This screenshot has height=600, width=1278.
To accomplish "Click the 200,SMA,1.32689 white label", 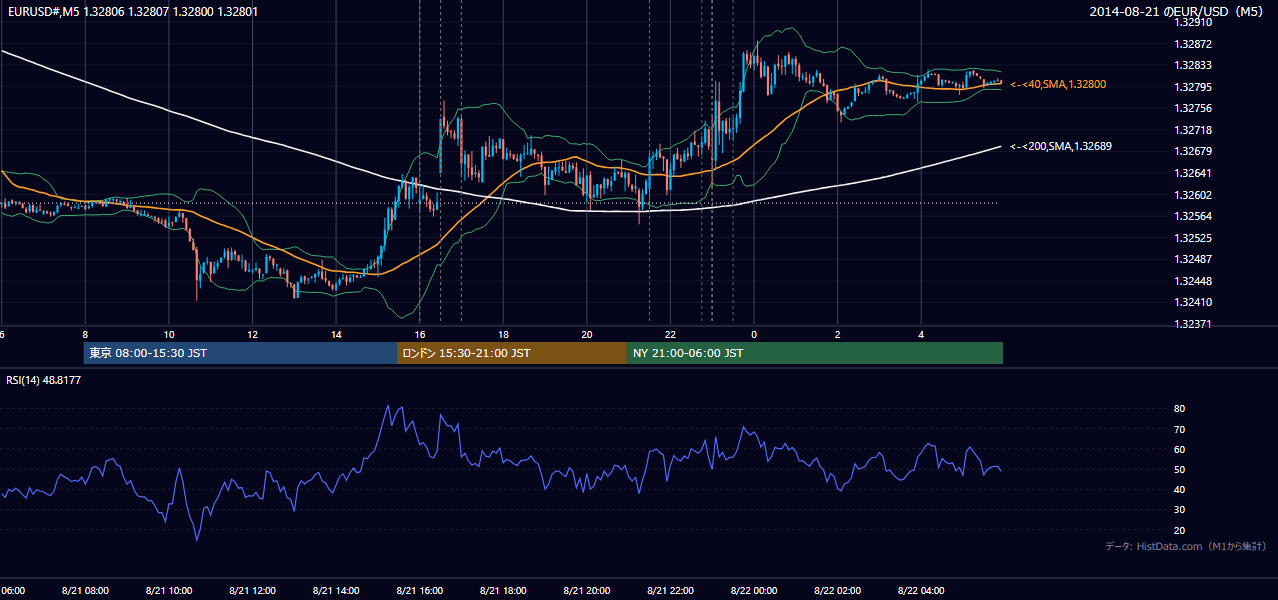I will click(1061, 146).
